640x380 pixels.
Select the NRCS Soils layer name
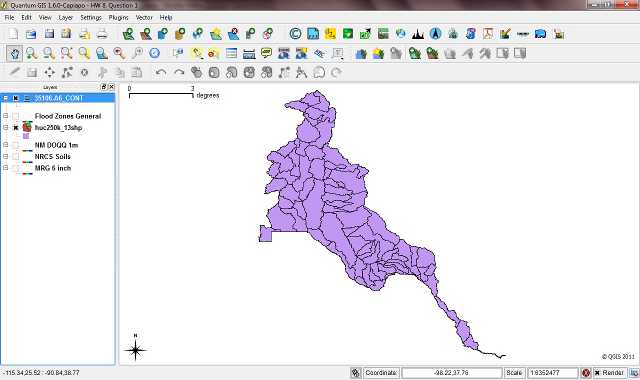52,157
